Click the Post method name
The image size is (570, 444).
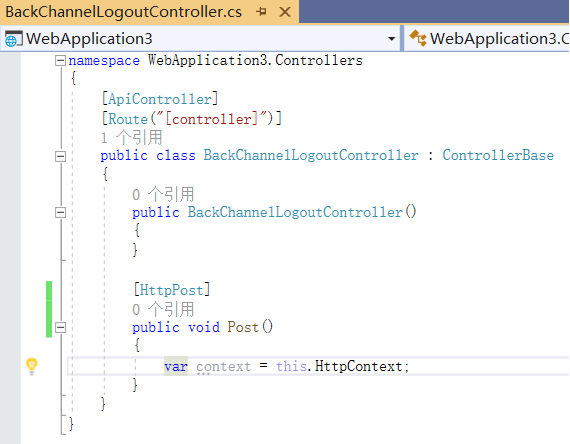[x=243, y=327]
